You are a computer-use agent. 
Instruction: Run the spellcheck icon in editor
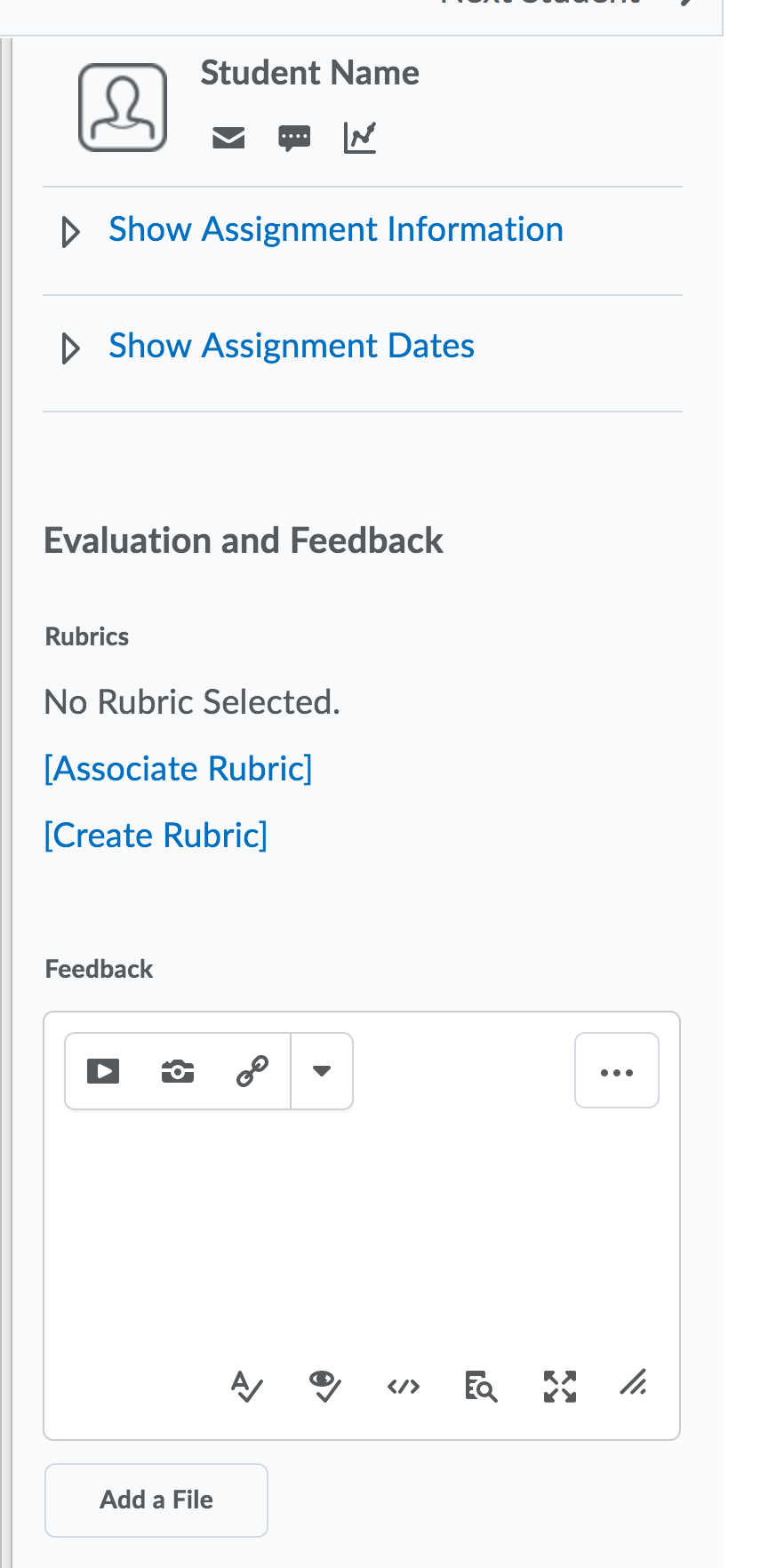coord(246,1386)
